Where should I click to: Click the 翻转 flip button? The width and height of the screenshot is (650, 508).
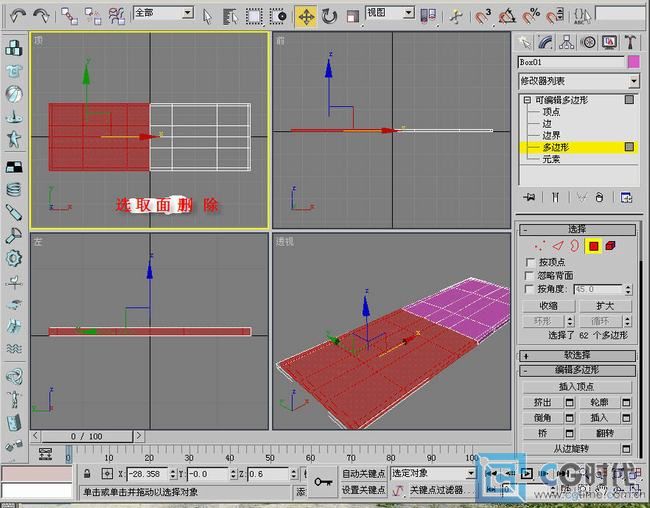[605, 433]
